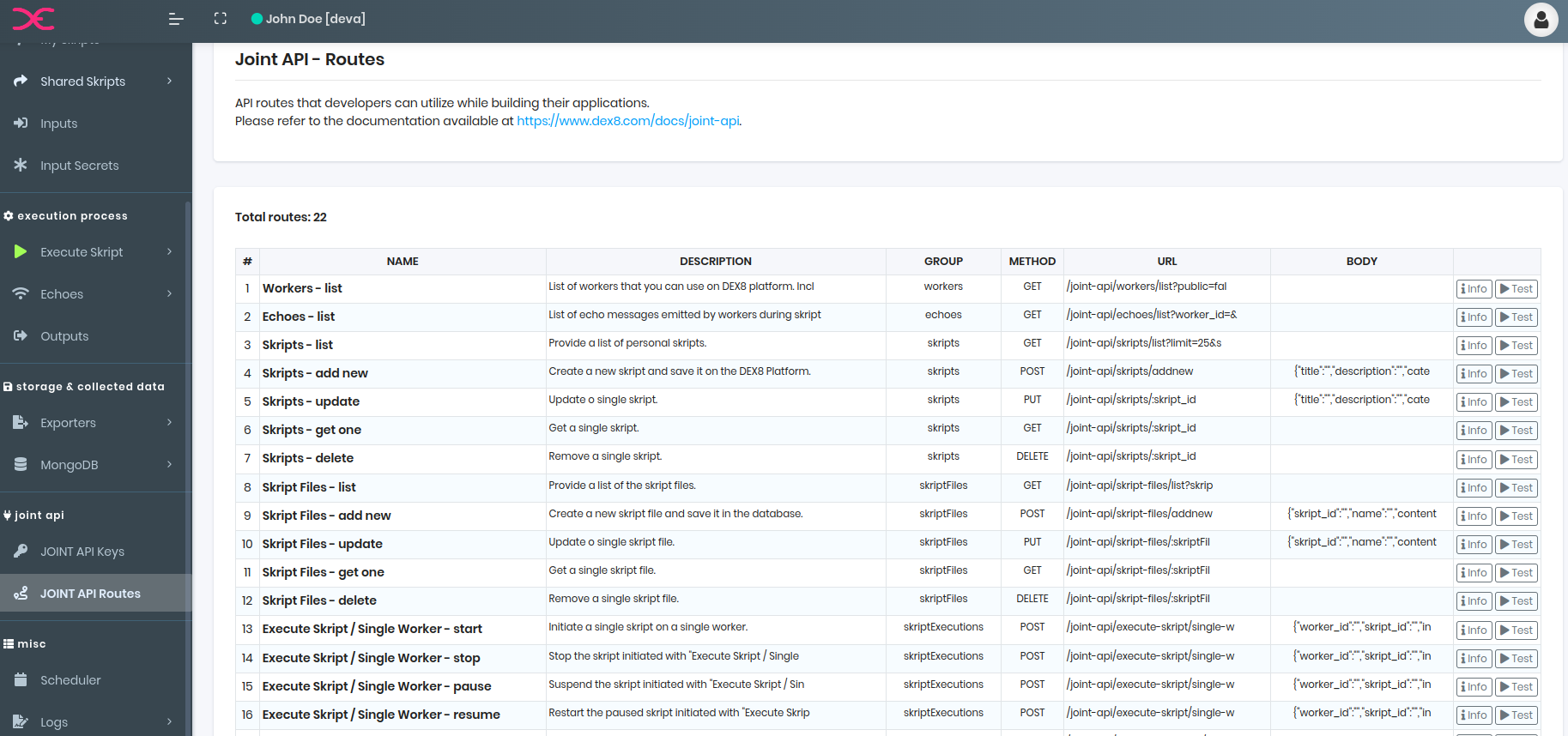This screenshot has height=736, width=1568.
Task: Click the 'execution process' section label
Action: pos(72,216)
